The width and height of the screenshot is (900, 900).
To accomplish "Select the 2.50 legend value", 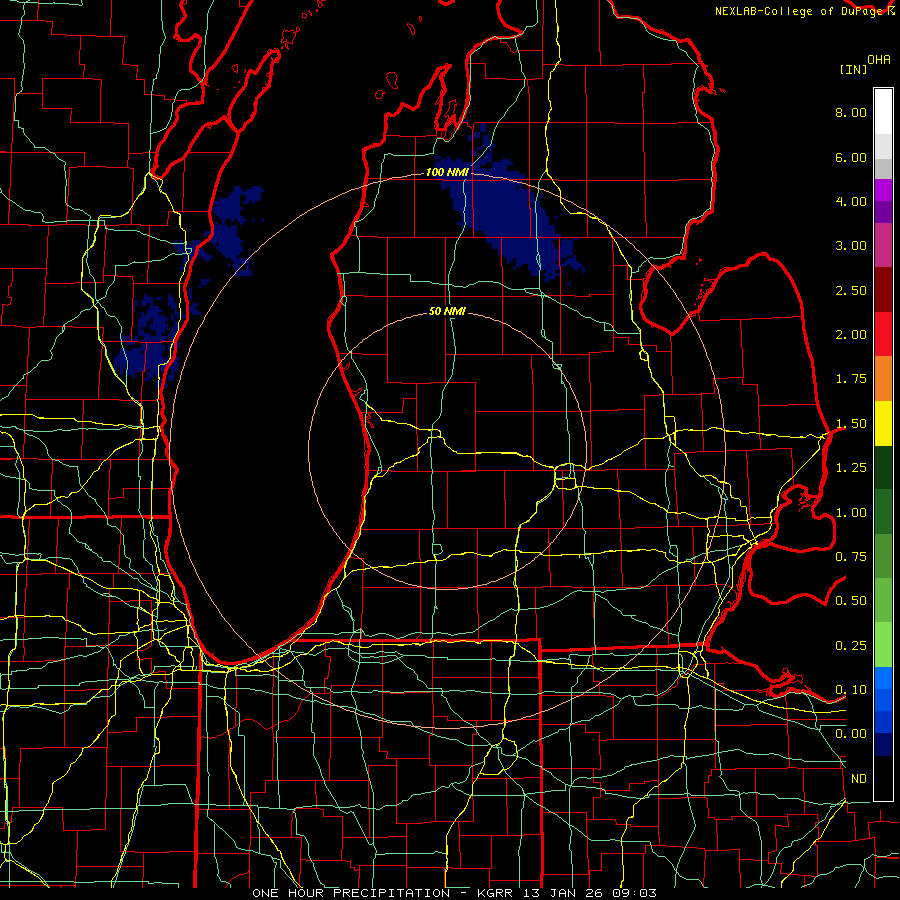I will pyautogui.click(x=851, y=290).
